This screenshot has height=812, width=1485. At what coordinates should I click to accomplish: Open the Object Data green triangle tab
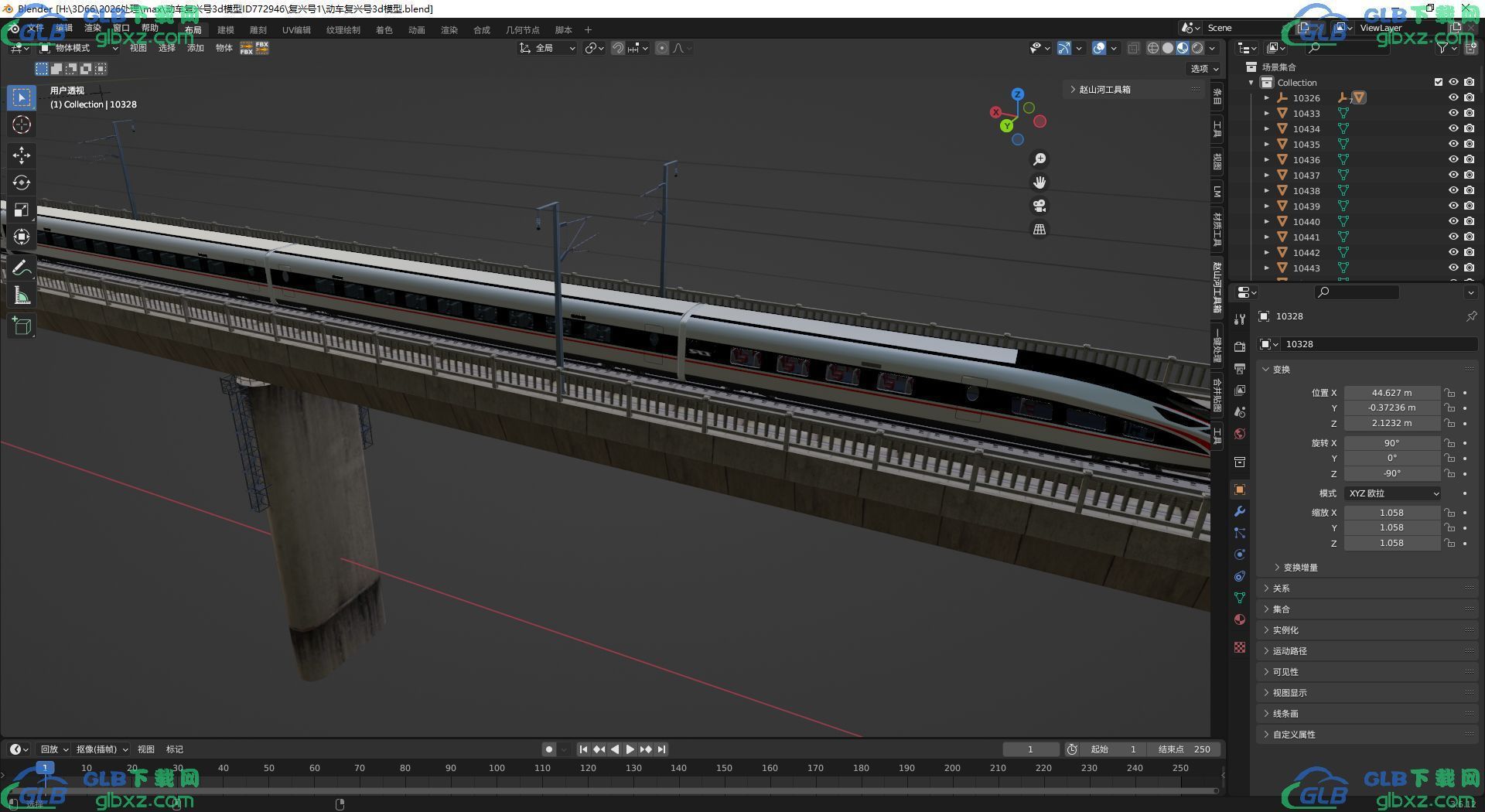(x=1240, y=598)
